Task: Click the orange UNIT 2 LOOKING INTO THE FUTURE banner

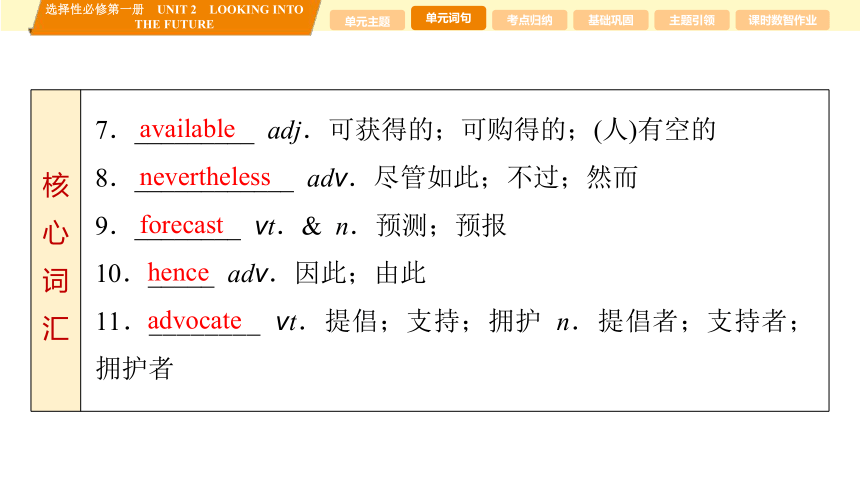Action: tap(174, 17)
